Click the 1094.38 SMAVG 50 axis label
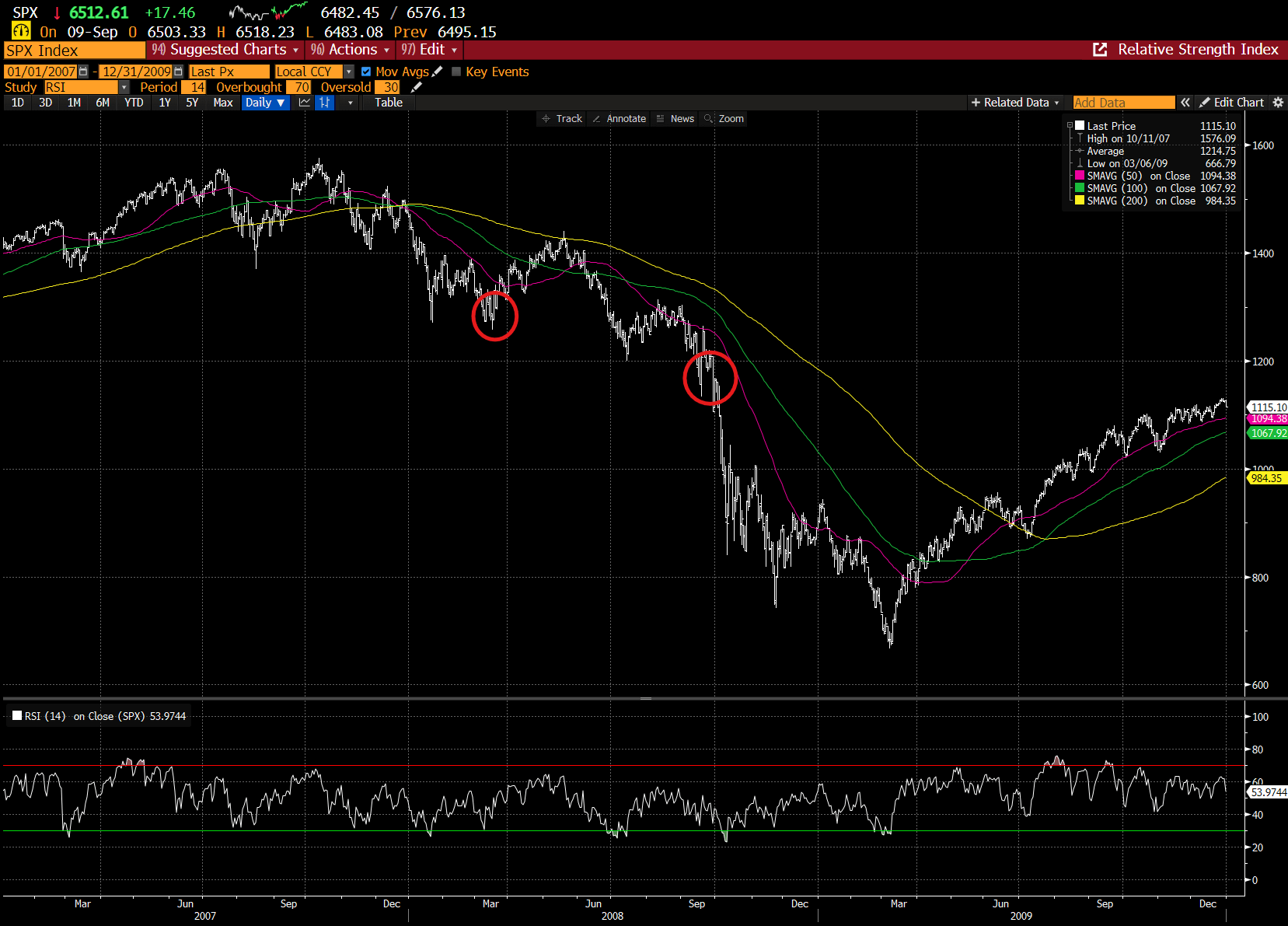The height and width of the screenshot is (926, 1288). (1268, 419)
